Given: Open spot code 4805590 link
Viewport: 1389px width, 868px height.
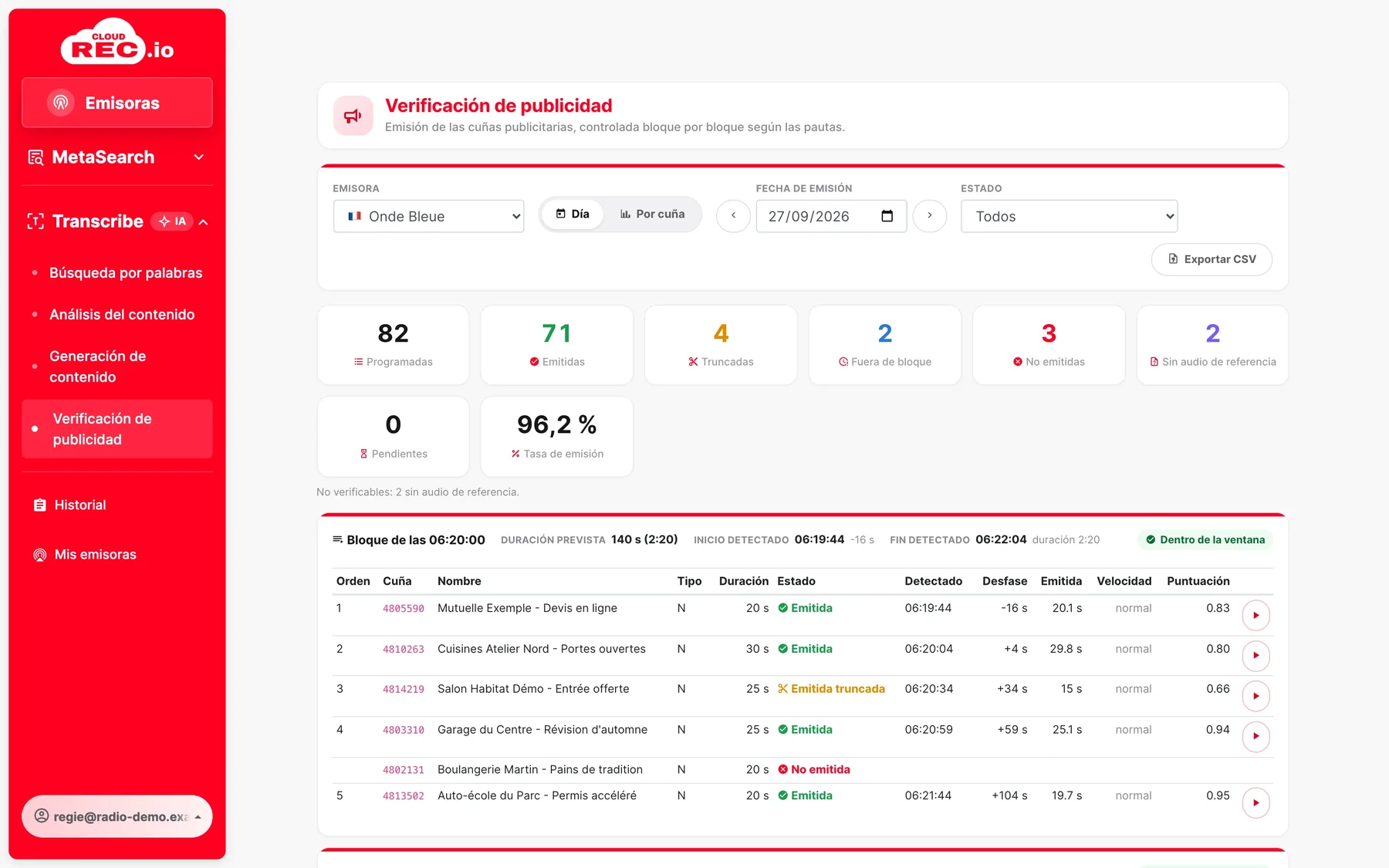Looking at the screenshot, I should pos(404,609).
